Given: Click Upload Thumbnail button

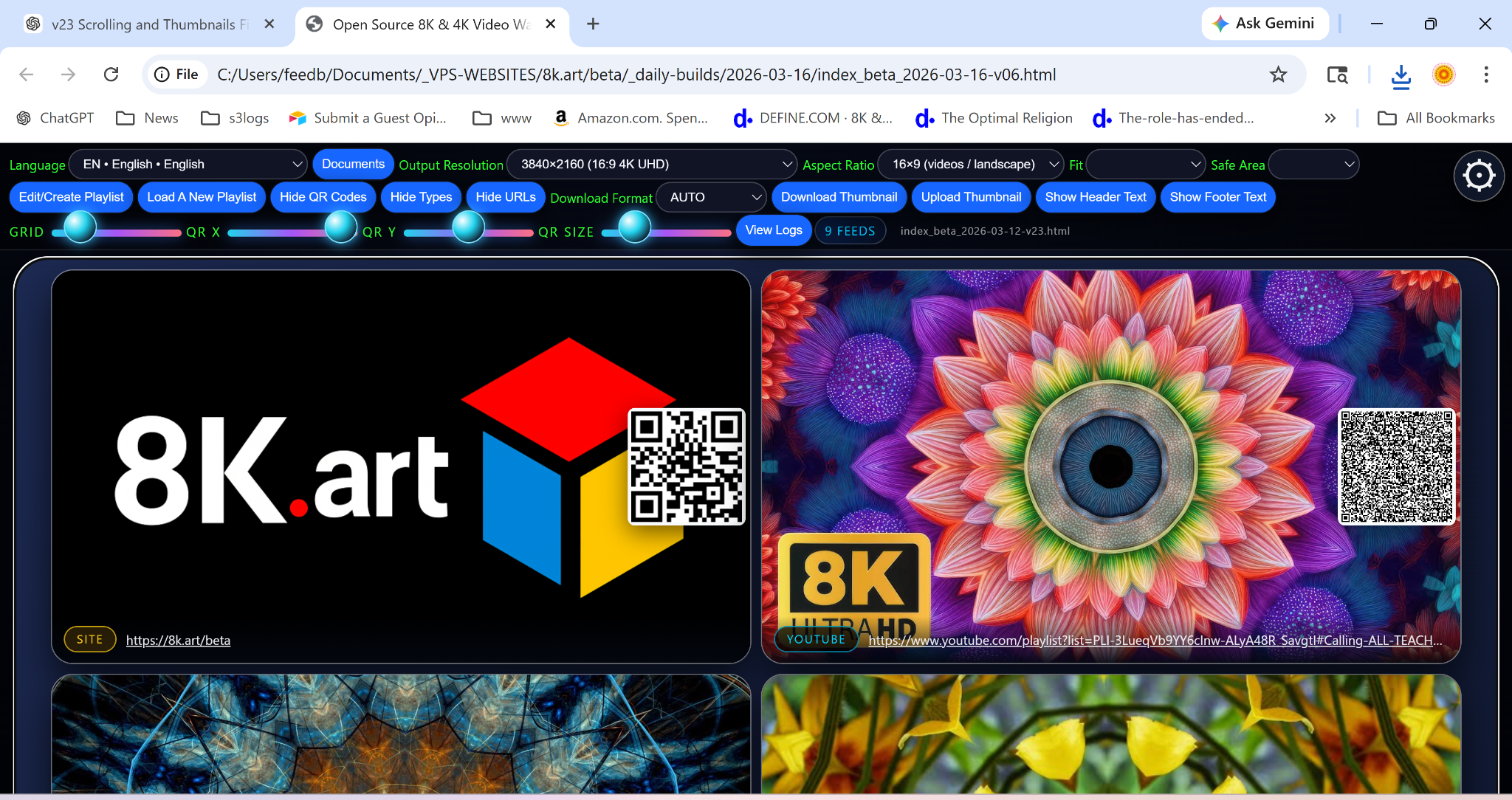Looking at the screenshot, I should pos(971,197).
